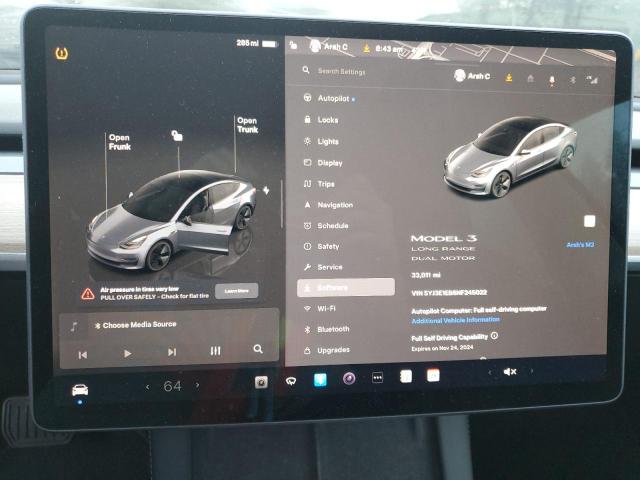Open the dashcam icon in bottom bar
The width and height of the screenshot is (640, 480).
(x=261, y=382)
